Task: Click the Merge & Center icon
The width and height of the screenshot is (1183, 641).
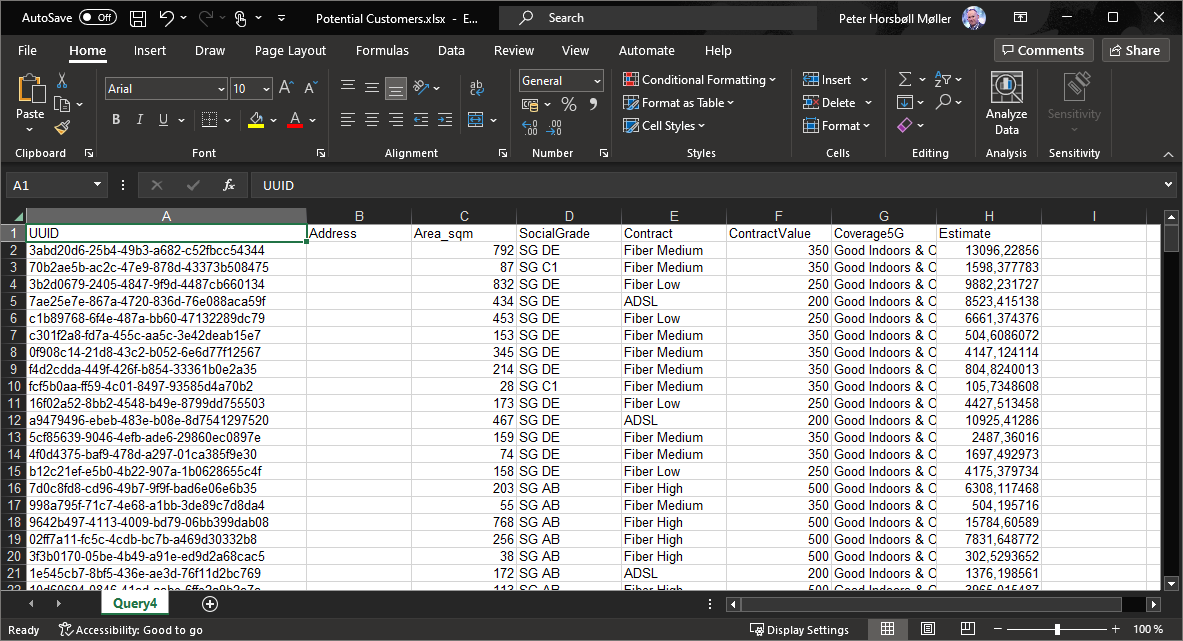Action: pyautogui.click(x=478, y=119)
